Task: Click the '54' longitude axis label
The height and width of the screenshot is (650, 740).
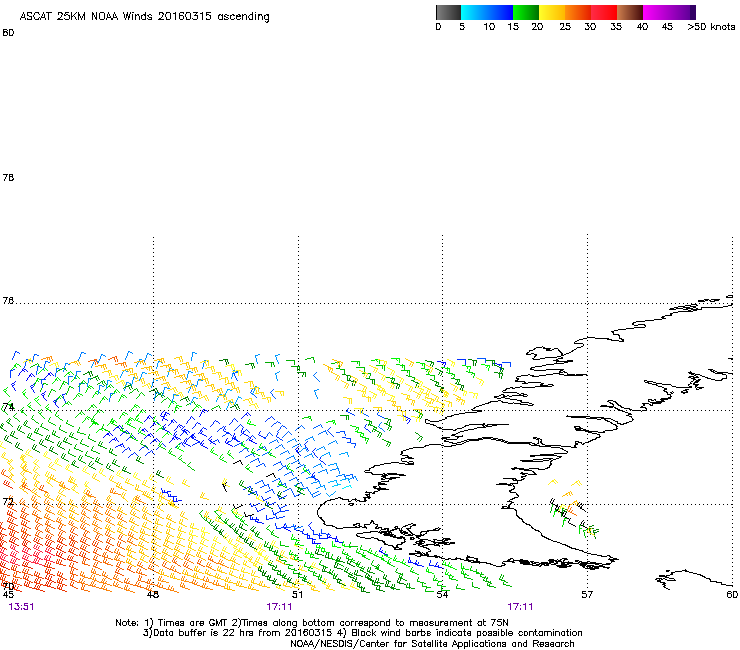Action: tap(442, 594)
